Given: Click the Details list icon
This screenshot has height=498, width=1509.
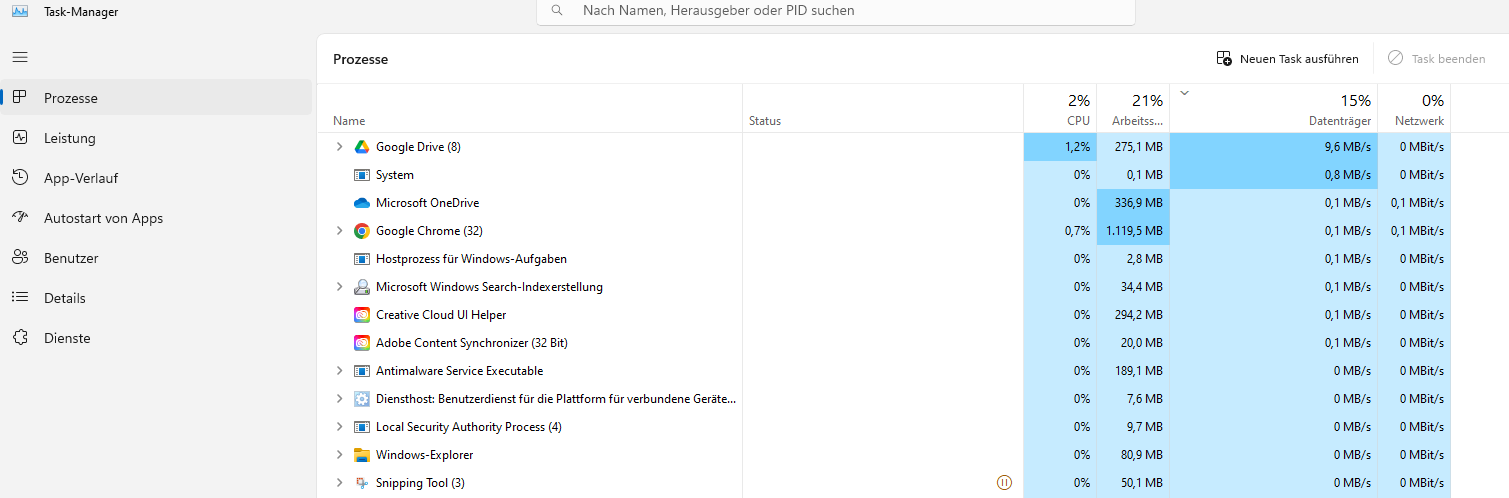Looking at the screenshot, I should (20, 298).
